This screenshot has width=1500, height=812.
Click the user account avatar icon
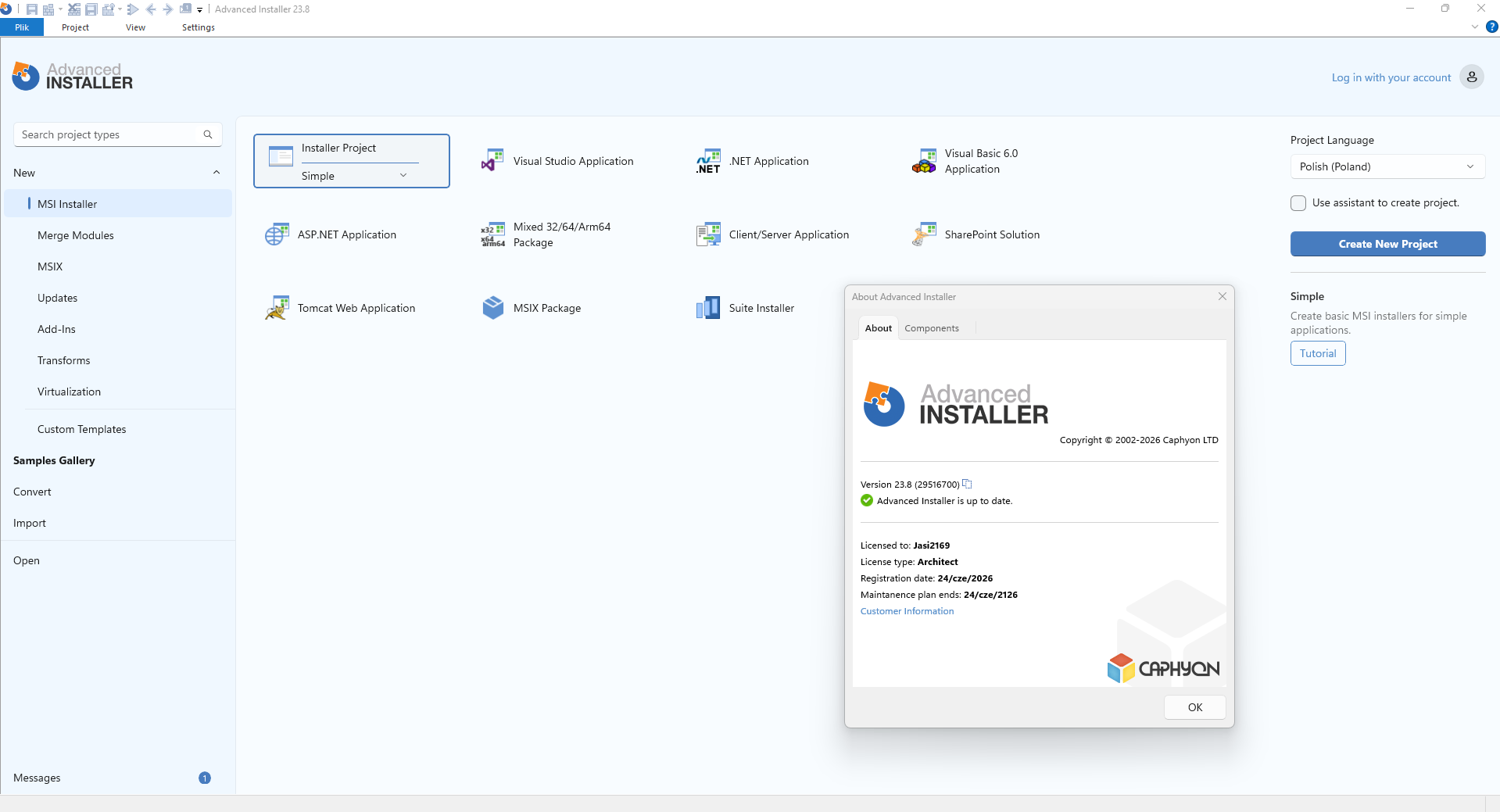click(x=1472, y=77)
